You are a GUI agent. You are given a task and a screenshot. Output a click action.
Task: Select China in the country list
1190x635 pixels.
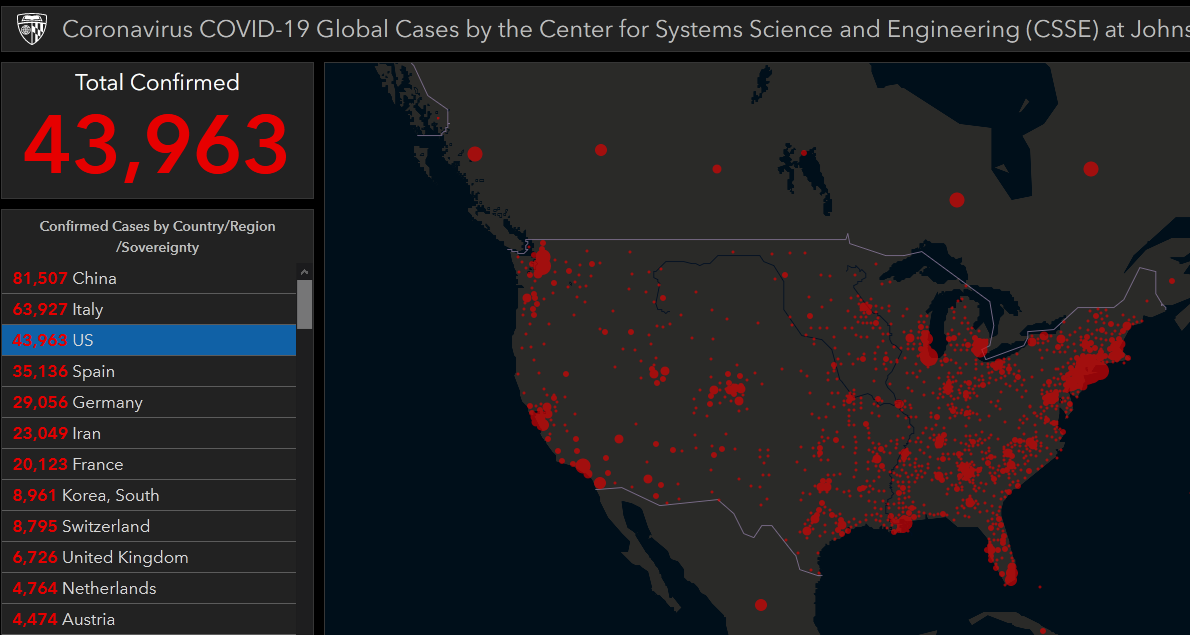click(149, 278)
